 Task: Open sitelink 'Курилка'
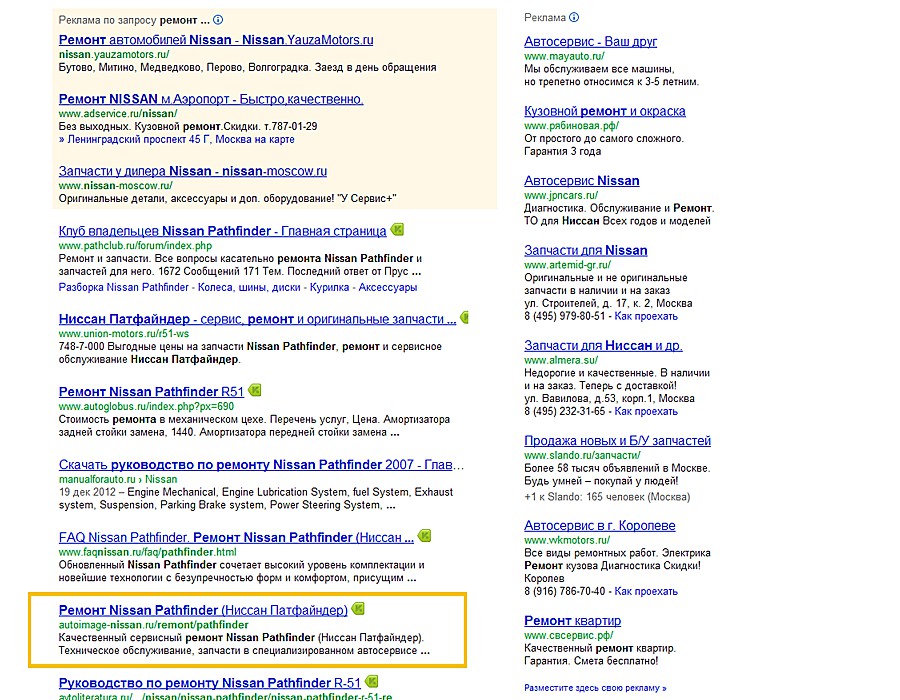pyautogui.click(x=329, y=287)
